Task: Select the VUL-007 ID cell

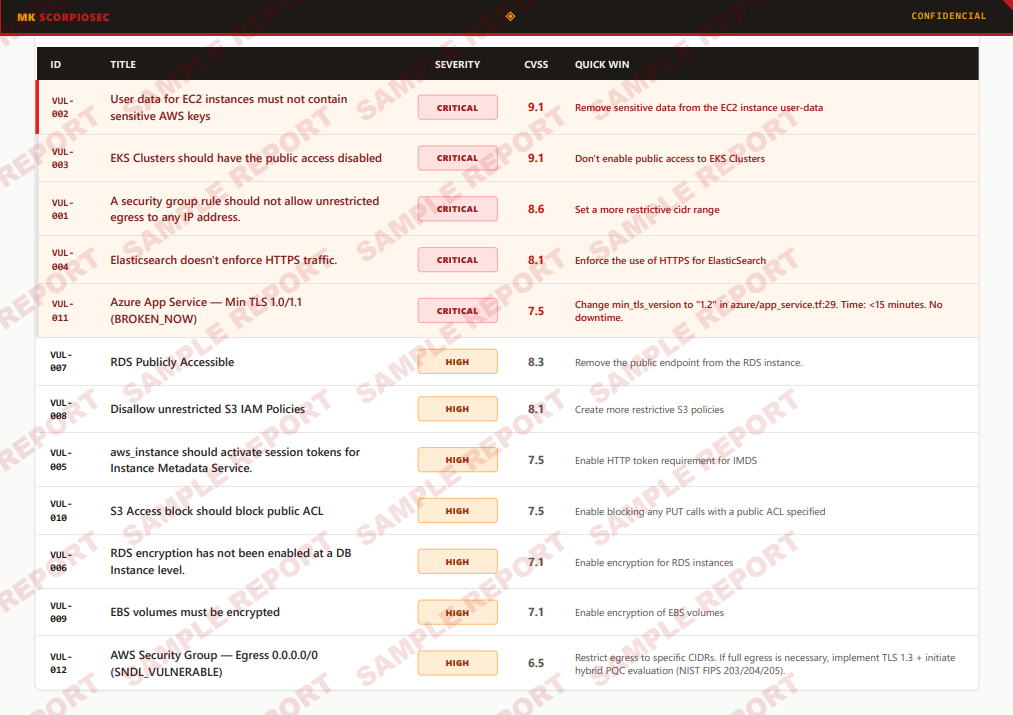Action: point(61,362)
